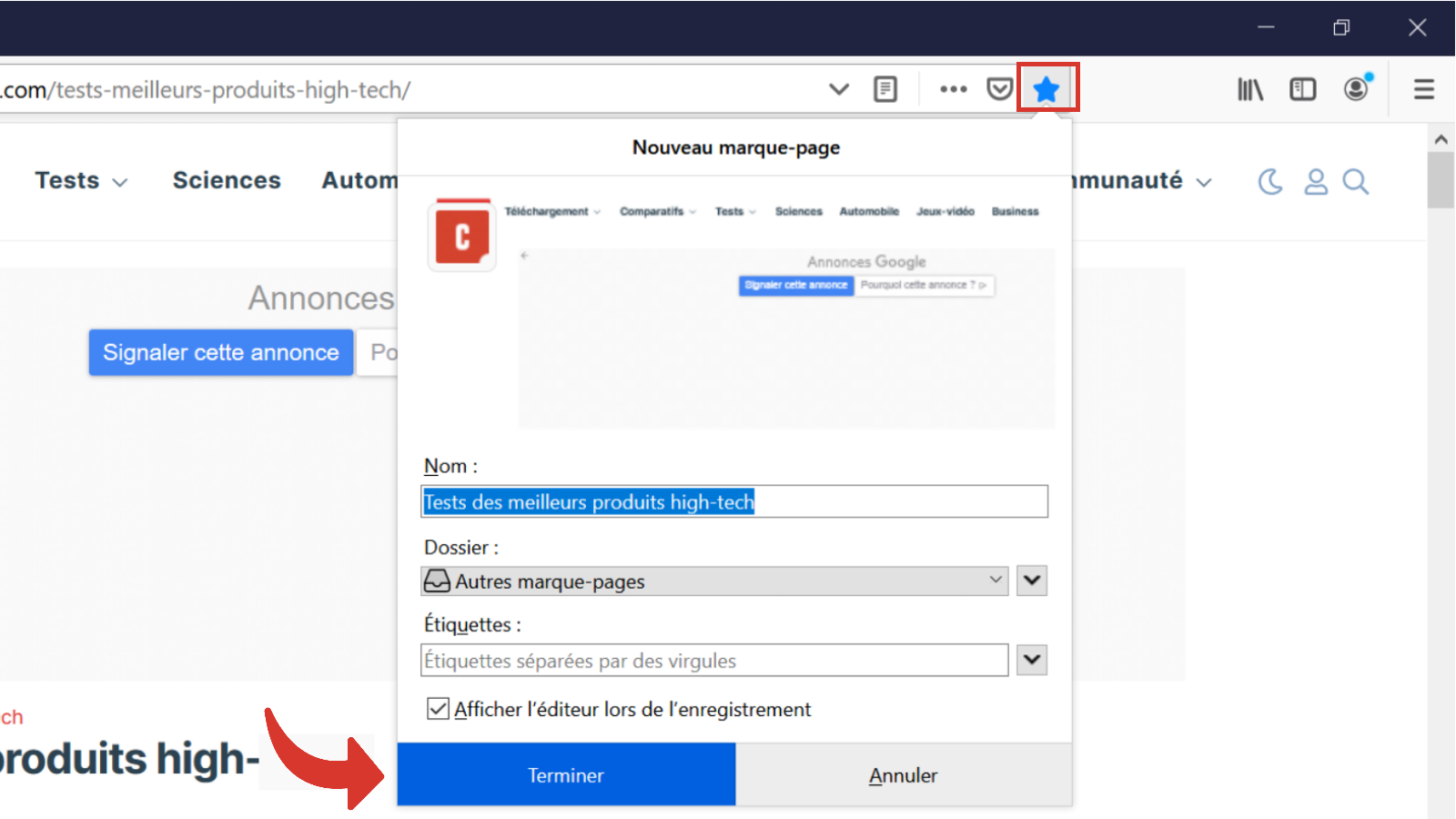
Task: Click Signaler cette annonce button
Action: (x=221, y=352)
